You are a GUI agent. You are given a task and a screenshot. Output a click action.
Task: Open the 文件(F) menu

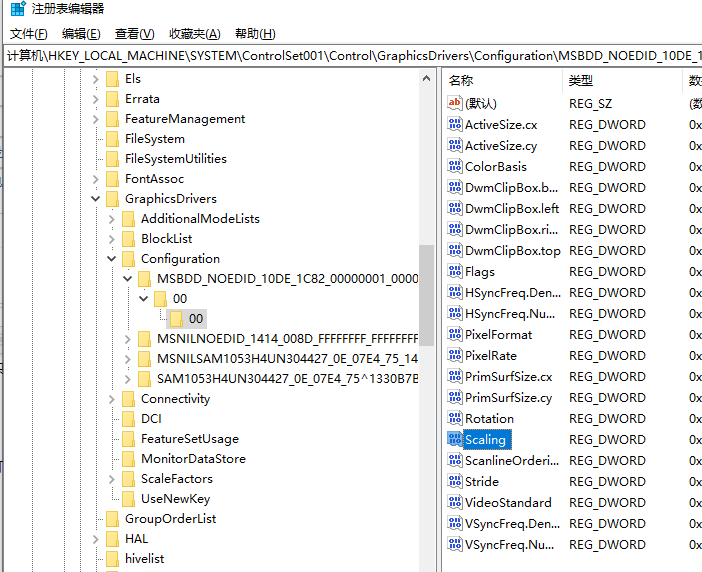pos(28,34)
